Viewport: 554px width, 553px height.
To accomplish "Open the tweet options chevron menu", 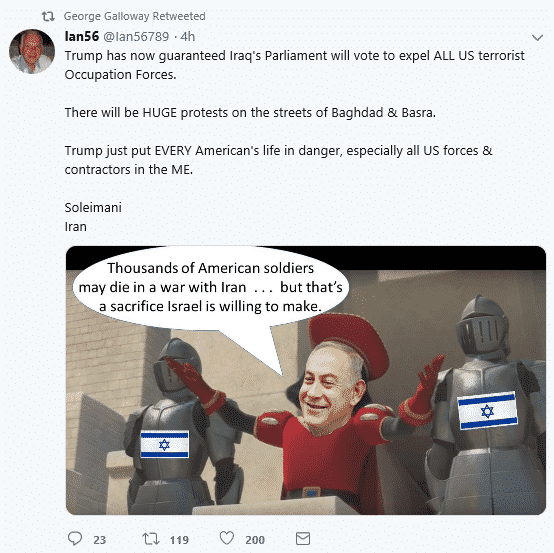I will 537,37.
